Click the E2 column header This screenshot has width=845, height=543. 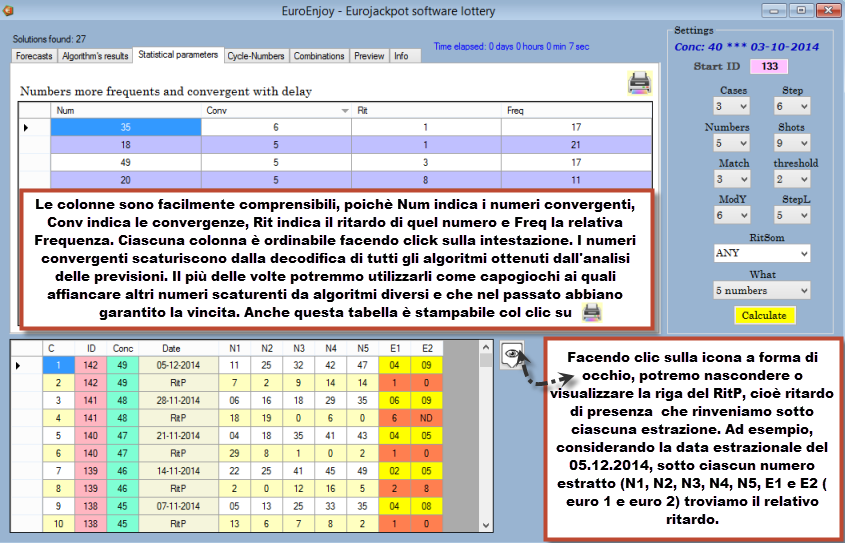point(427,349)
